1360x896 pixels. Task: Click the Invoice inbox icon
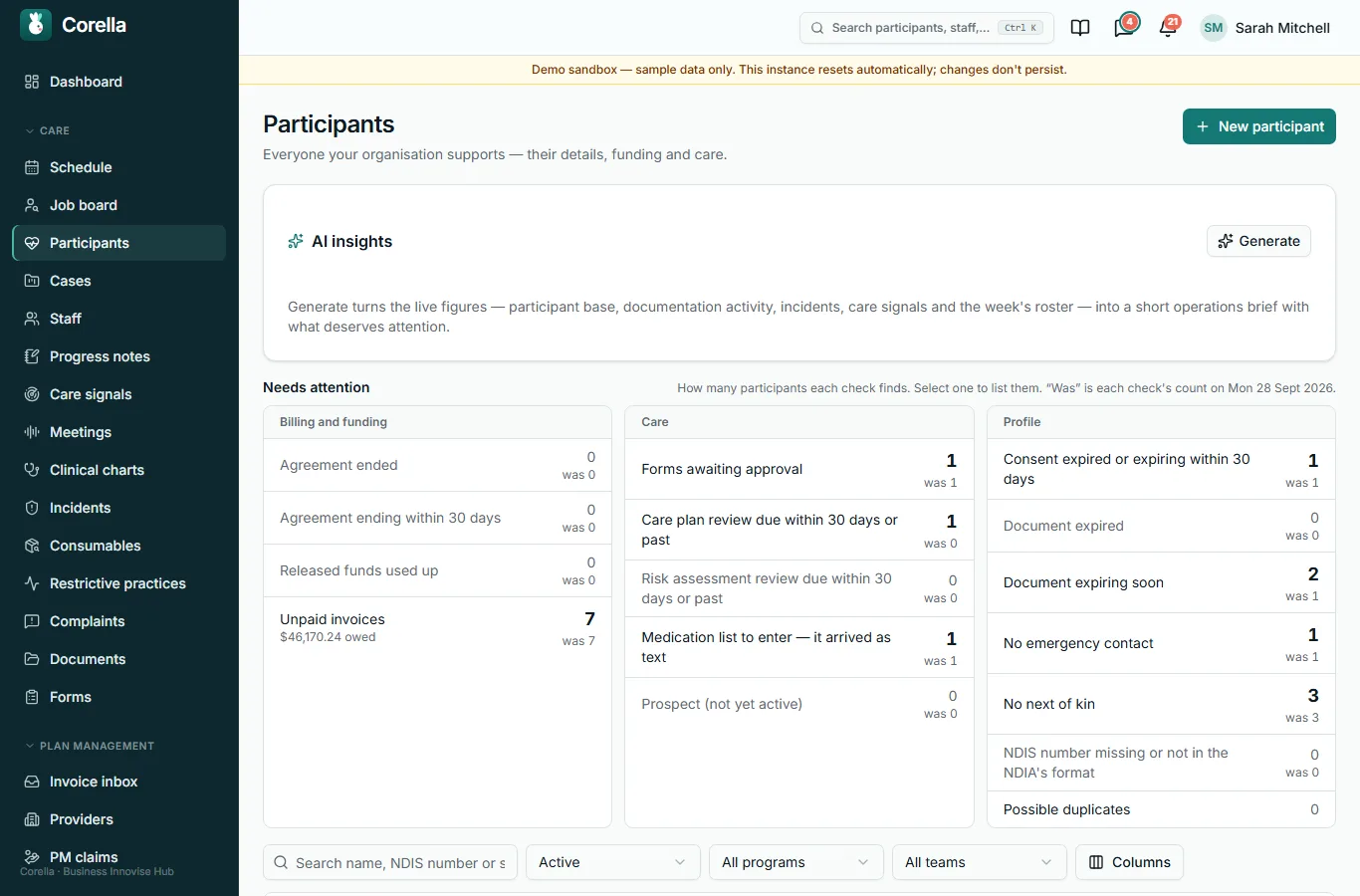(x=32, y=782)
